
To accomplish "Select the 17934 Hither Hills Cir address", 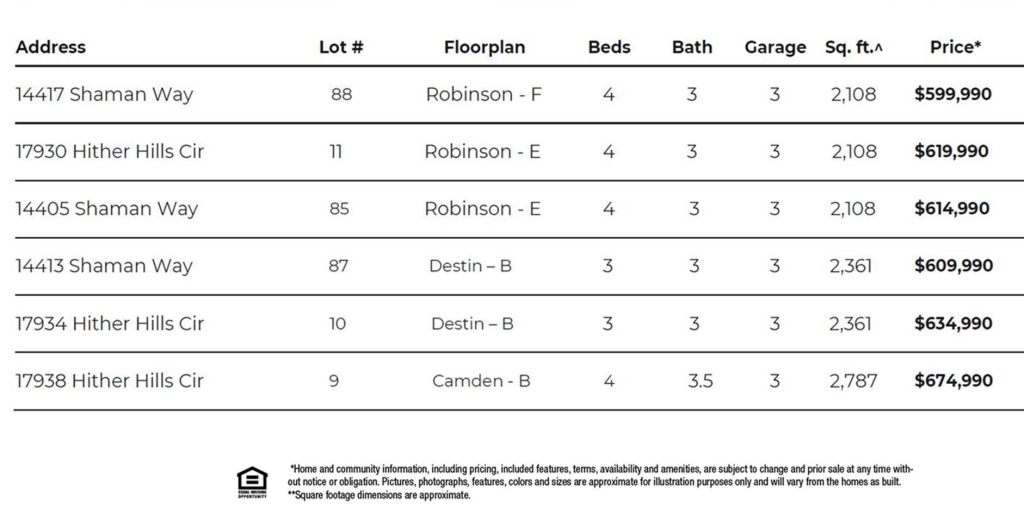I will pyautogui.click(x=110, y=324).
